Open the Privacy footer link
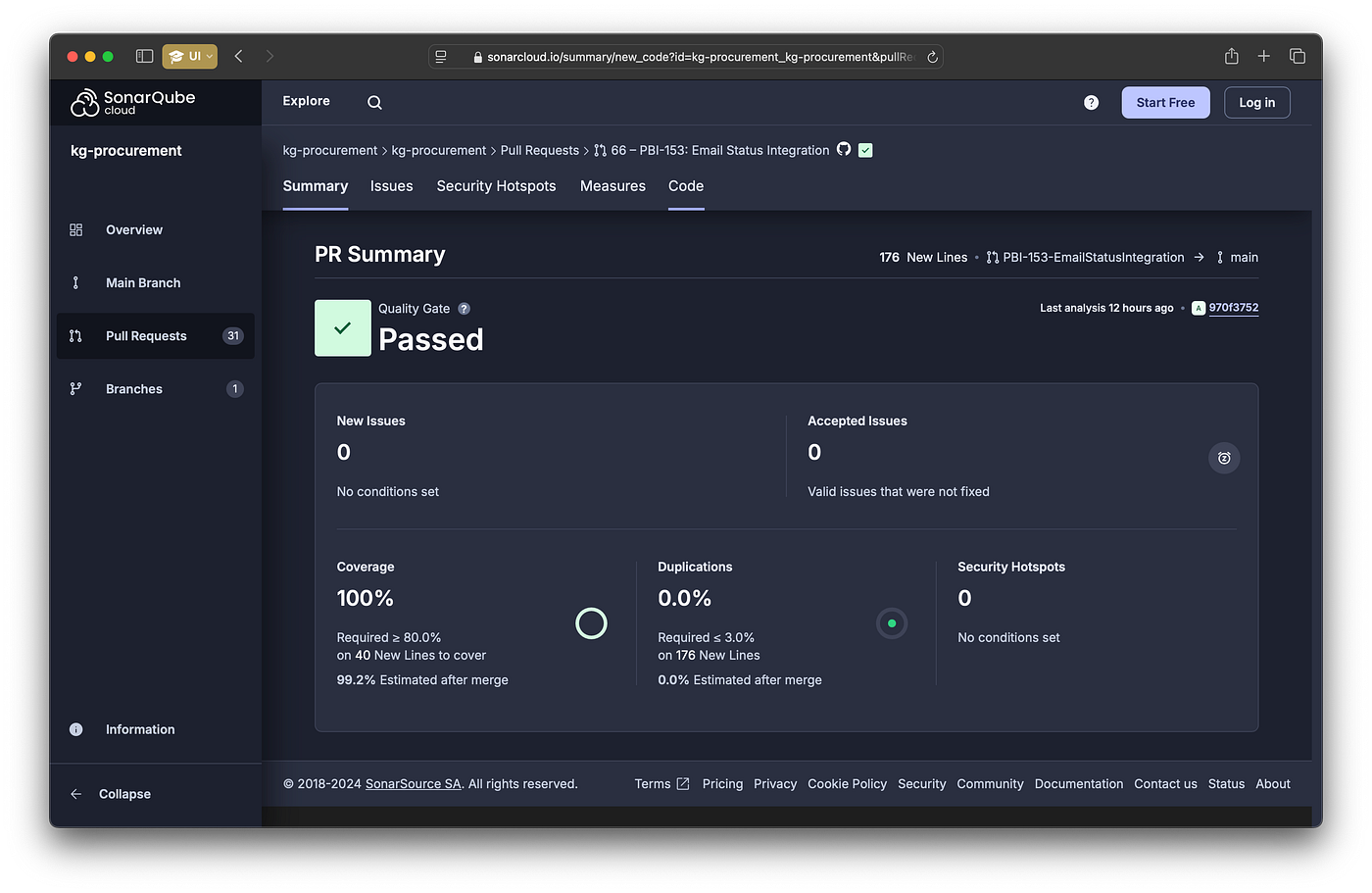 point(775,784)
